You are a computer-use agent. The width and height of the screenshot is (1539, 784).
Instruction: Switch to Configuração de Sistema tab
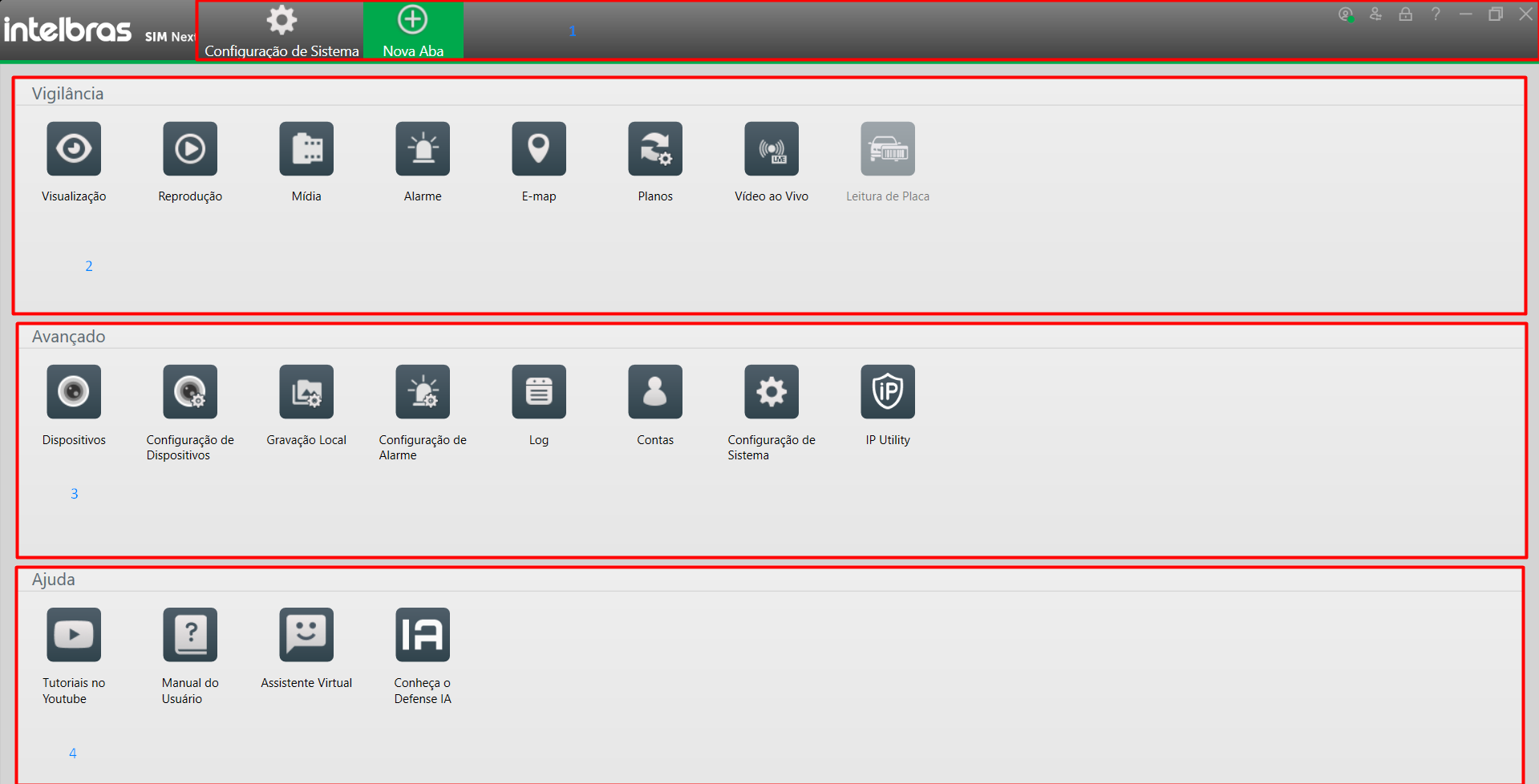[x=281, y=31]
